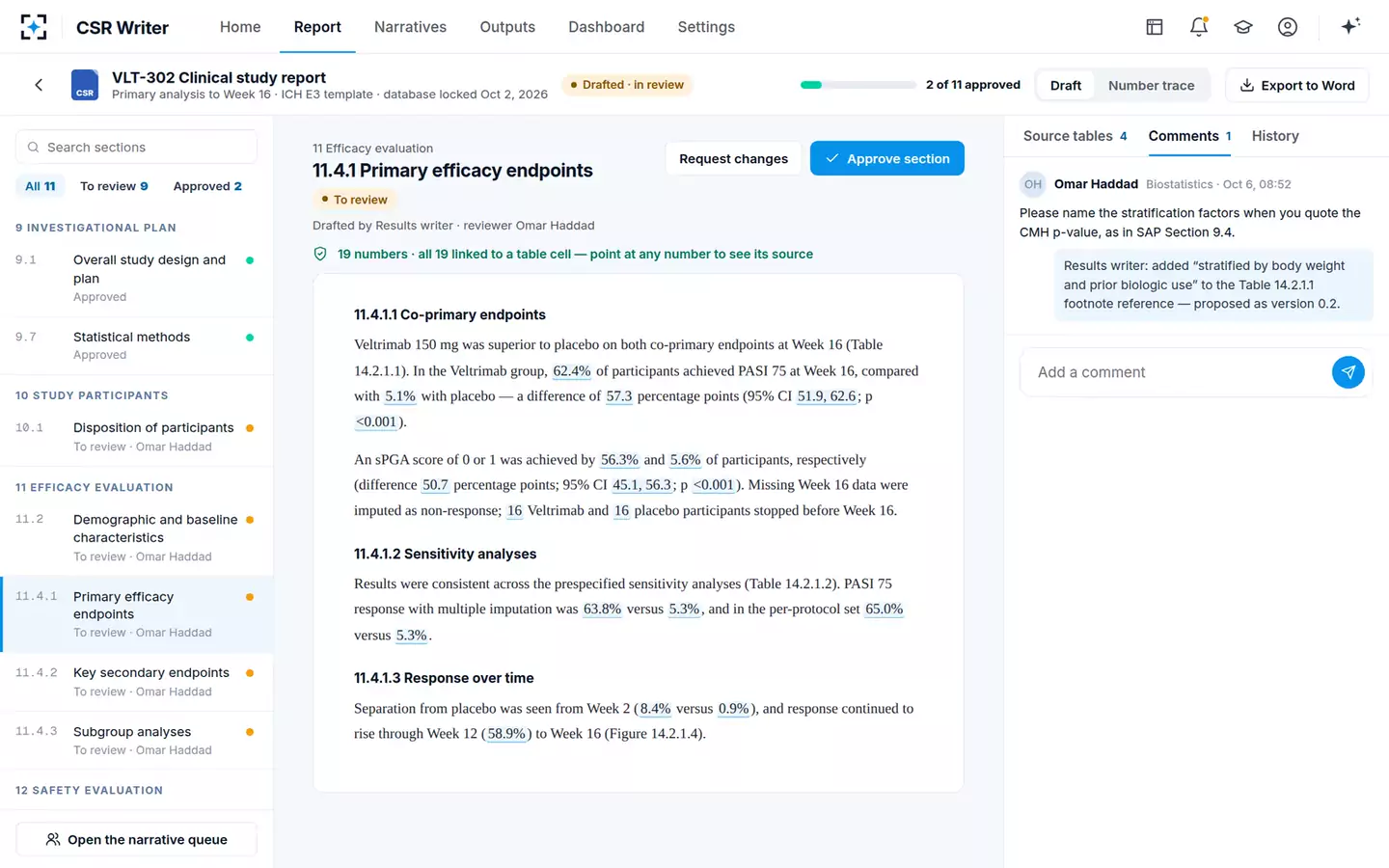
Task: Open the AI sparkle assistant icon
Action: tap(1350, 26)
